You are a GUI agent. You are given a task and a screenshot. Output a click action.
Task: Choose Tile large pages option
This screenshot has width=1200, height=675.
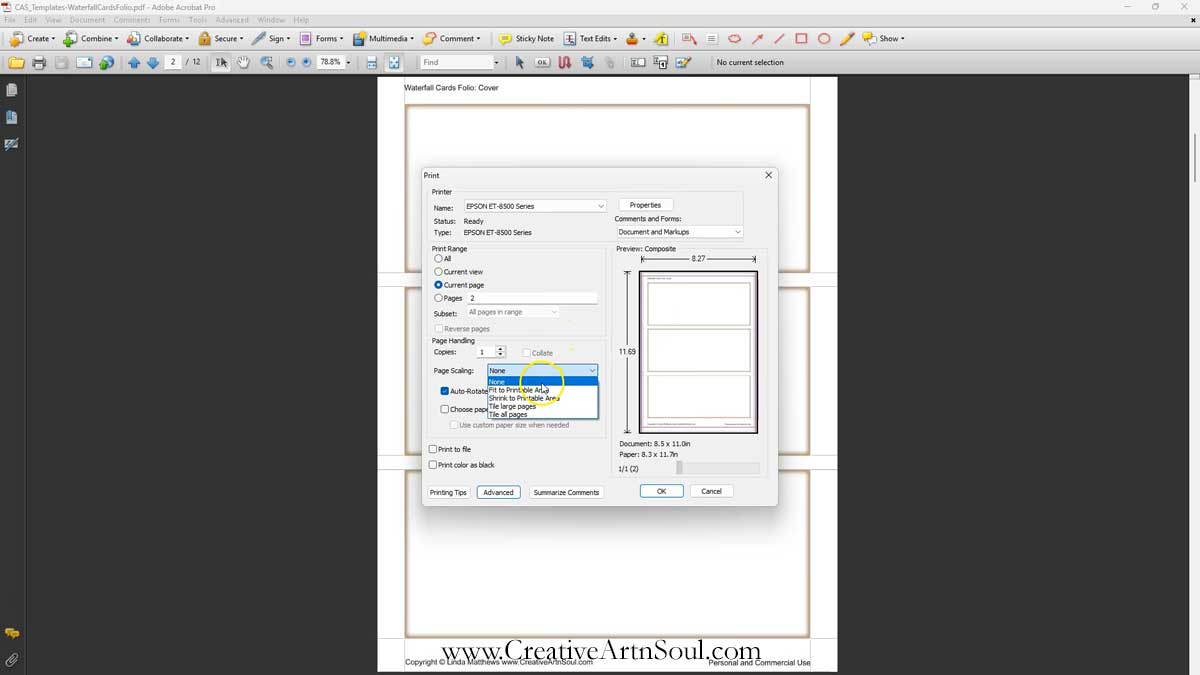coord(542,406)
